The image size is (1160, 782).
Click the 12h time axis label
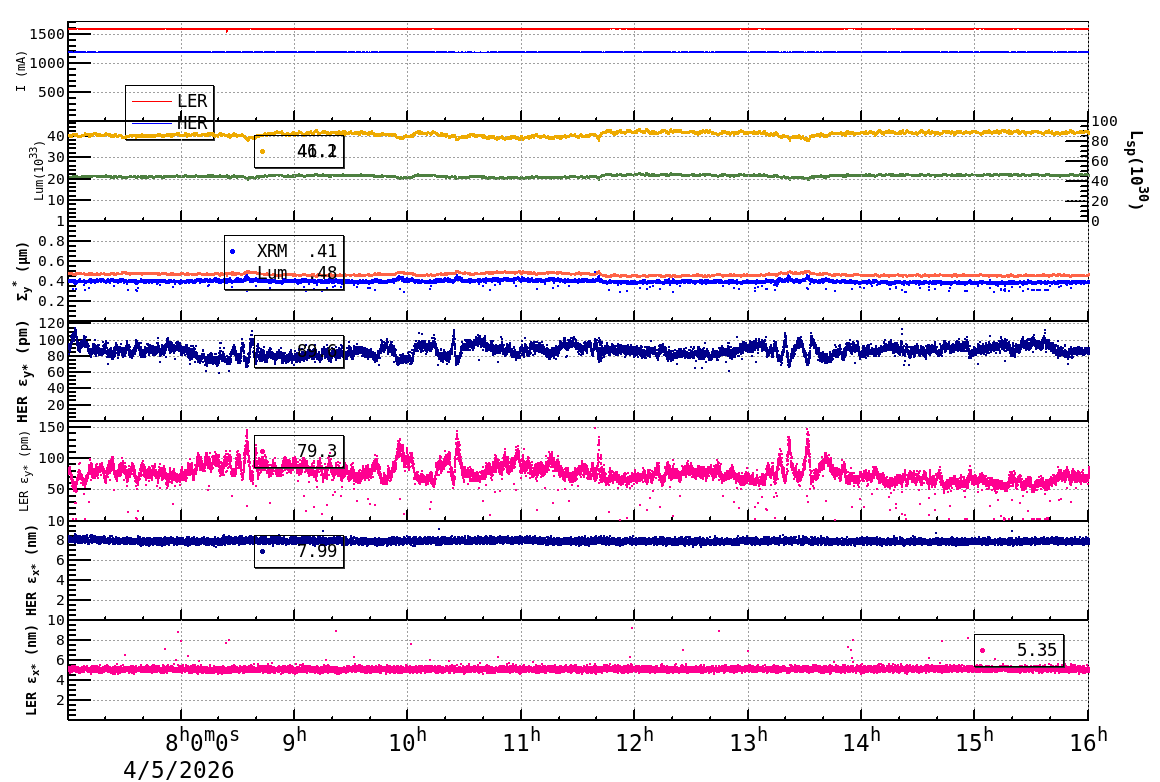(635, 739)
